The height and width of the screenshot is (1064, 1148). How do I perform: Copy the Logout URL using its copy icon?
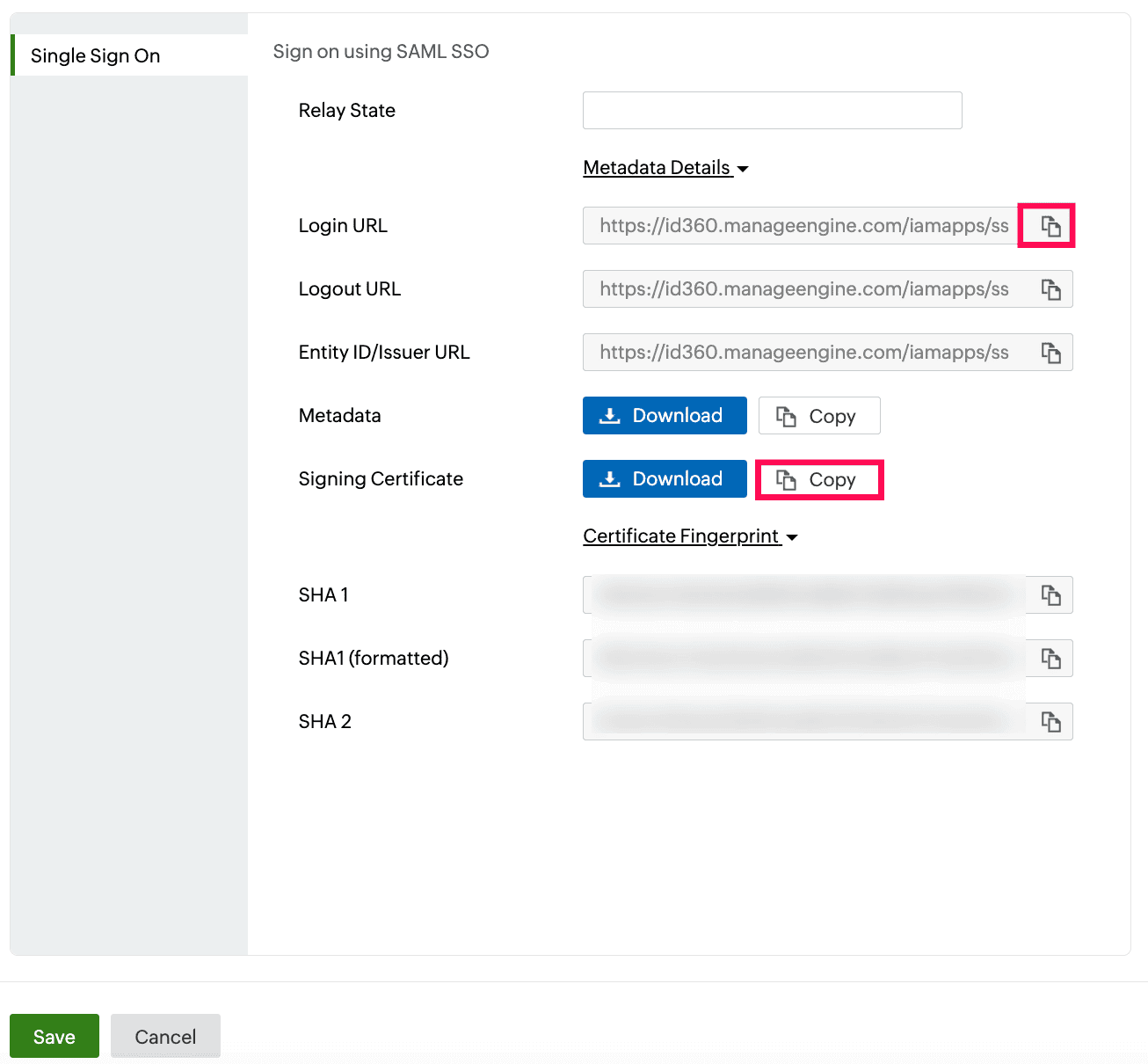(x=1051, y=288)
